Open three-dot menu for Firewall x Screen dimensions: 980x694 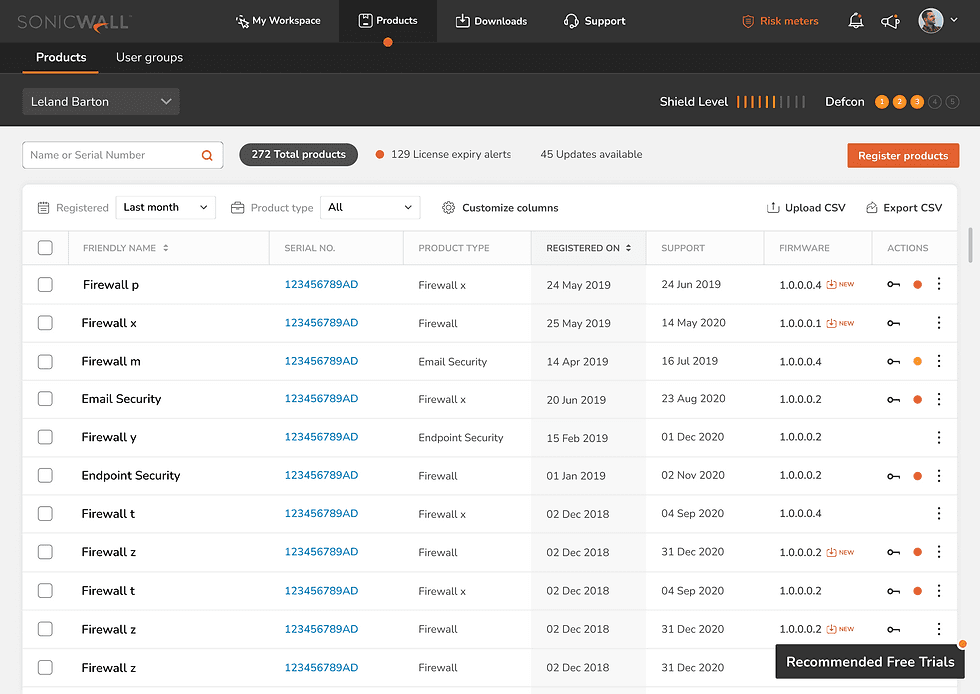click(939, 323)
